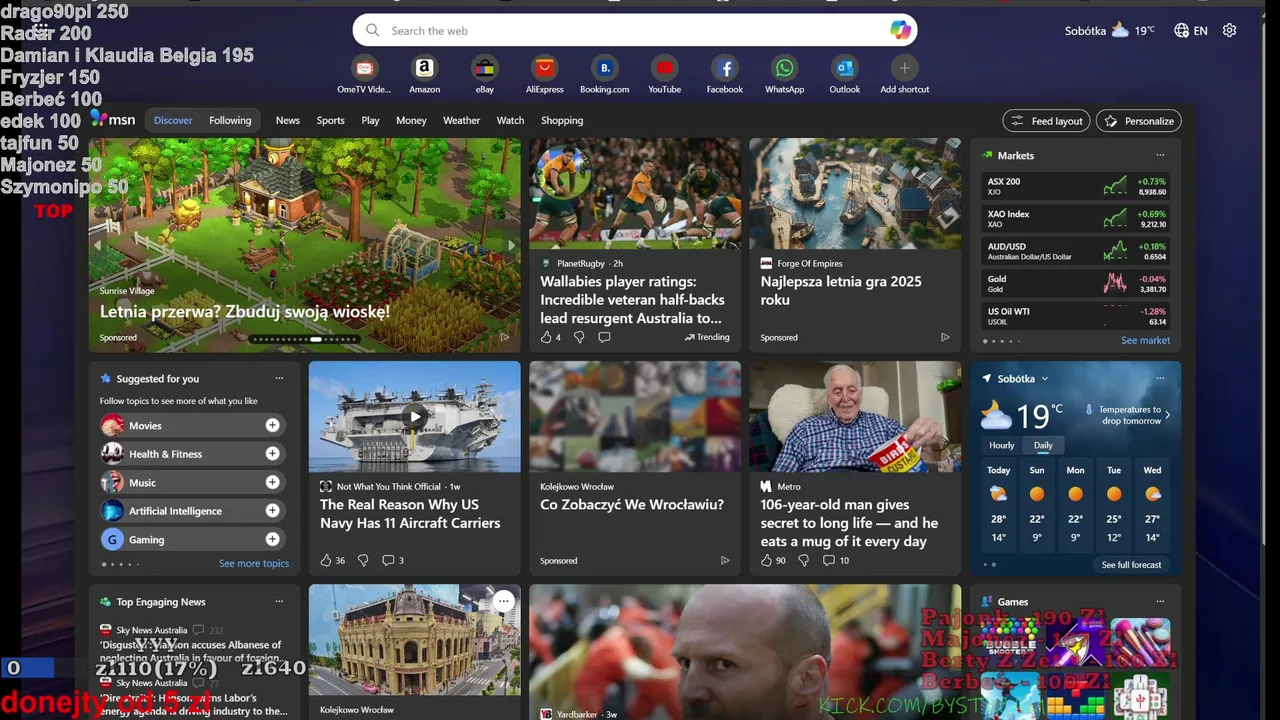Show next Sunrise Village carousel slide

[x=511, y=245]
